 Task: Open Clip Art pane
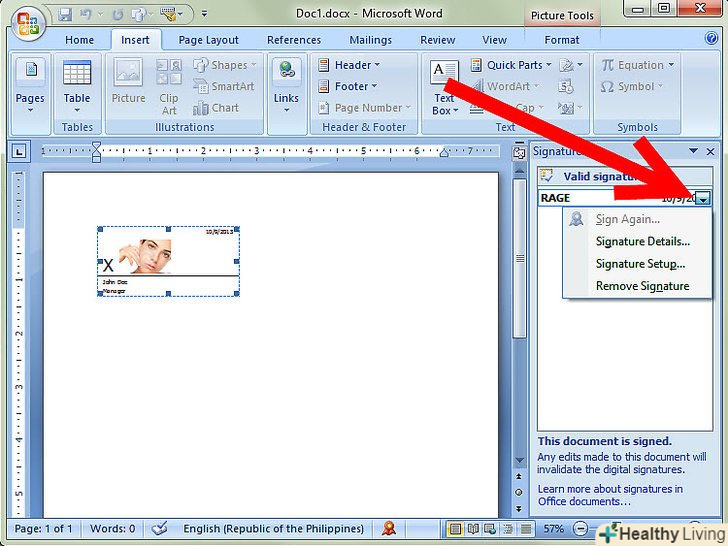[169, 87]
